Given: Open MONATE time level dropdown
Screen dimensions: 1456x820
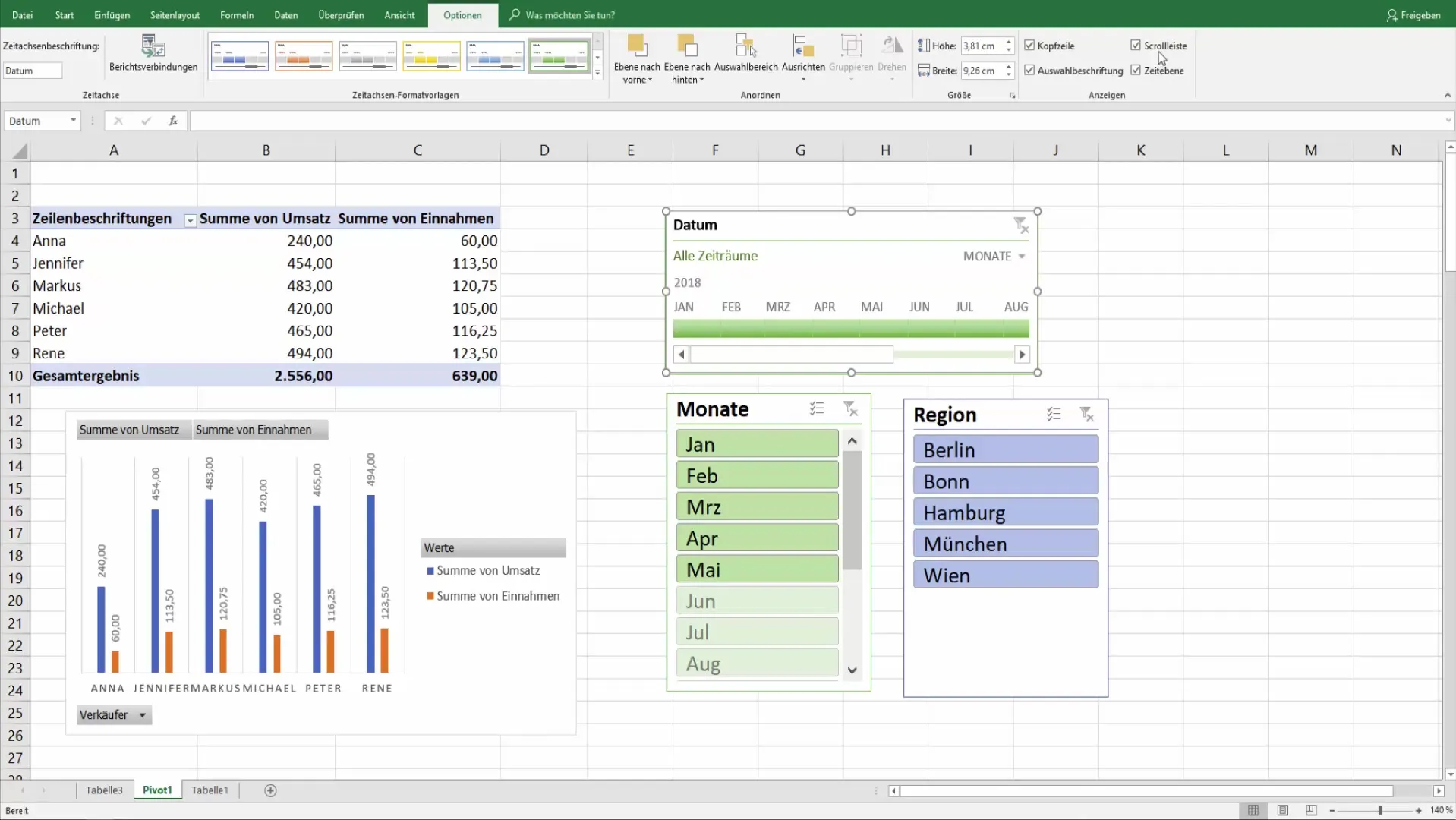Looking at the screenshot, I should [x=994, y=257].
